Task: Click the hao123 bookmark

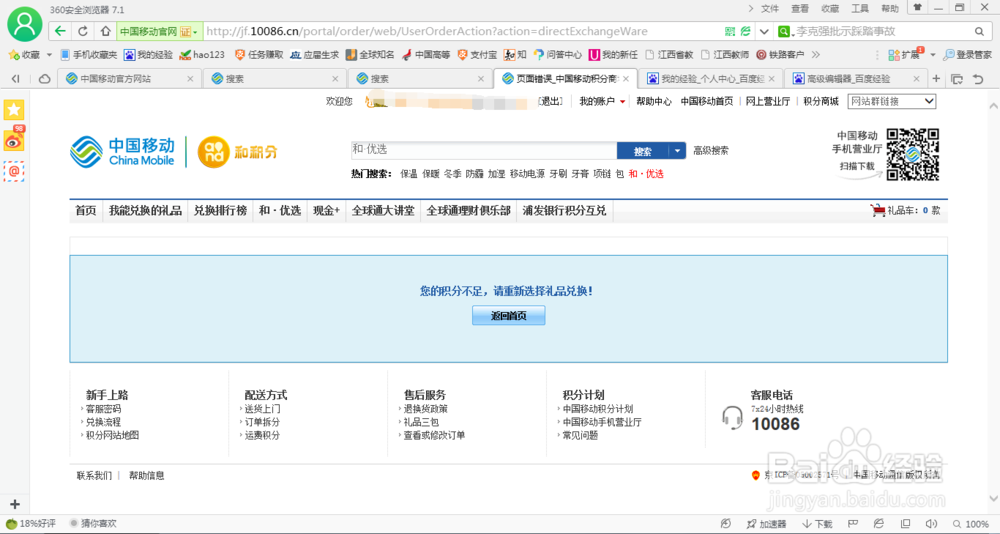Action: click(x=202, y=55)
